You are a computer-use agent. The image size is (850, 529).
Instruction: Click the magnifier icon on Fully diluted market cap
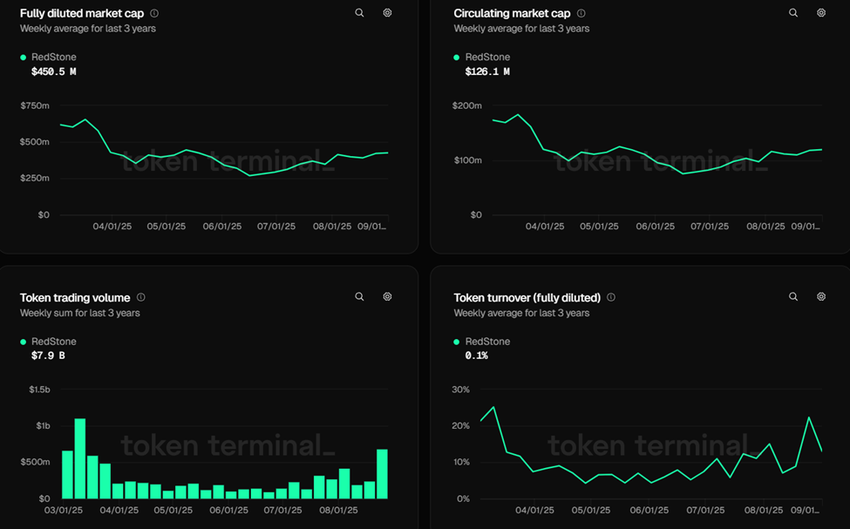point(359,13)
